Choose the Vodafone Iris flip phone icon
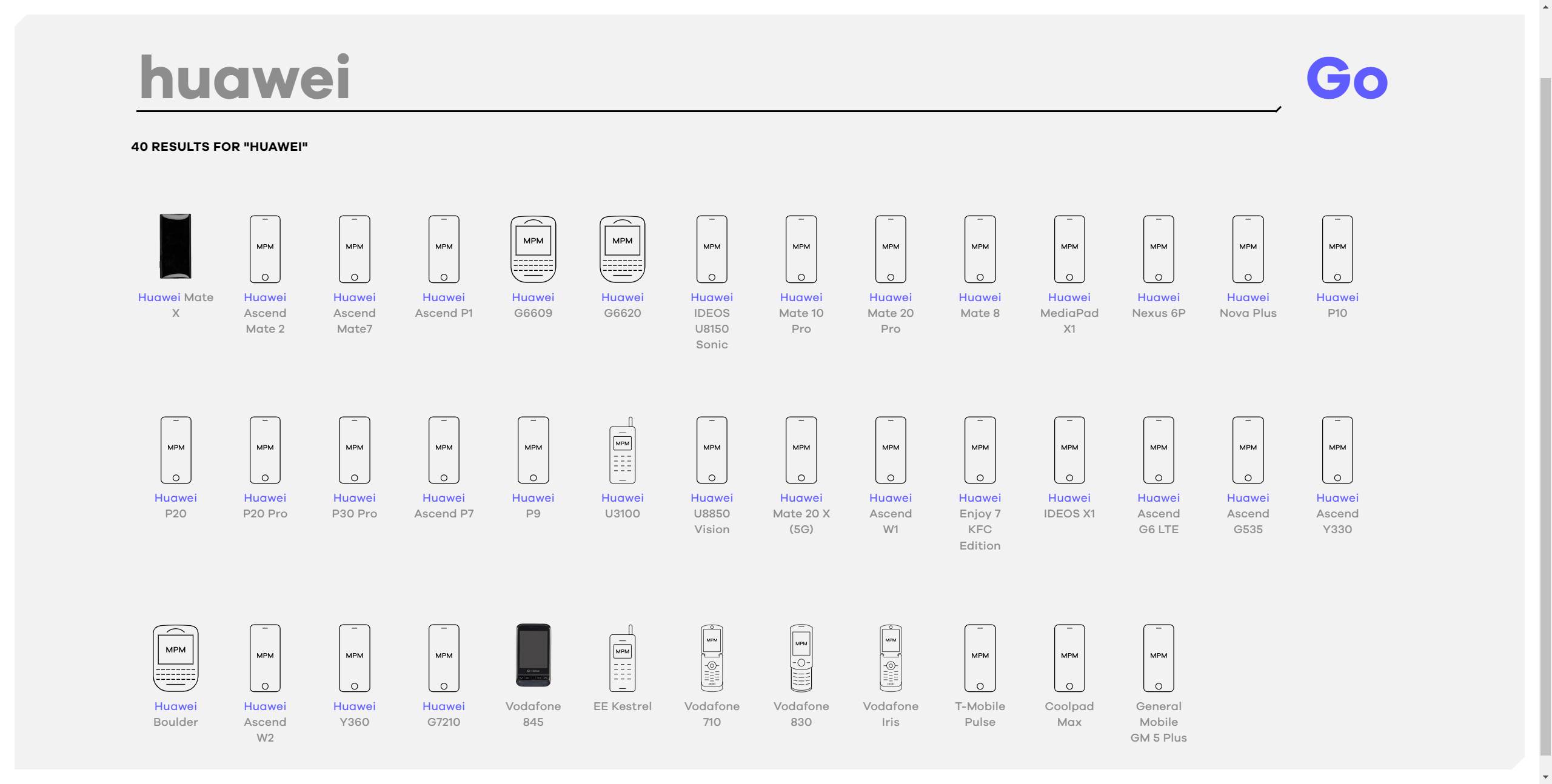 (x=890, y=658)
